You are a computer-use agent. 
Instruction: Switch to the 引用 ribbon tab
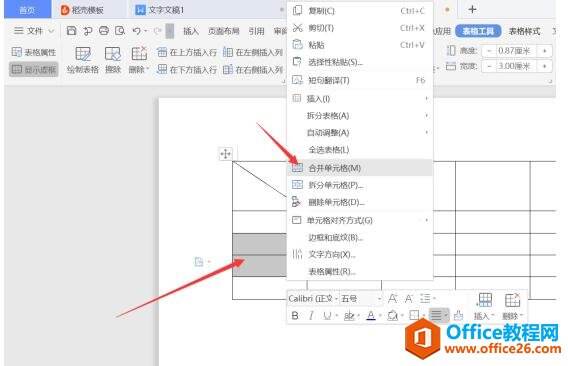pos(256,31)
